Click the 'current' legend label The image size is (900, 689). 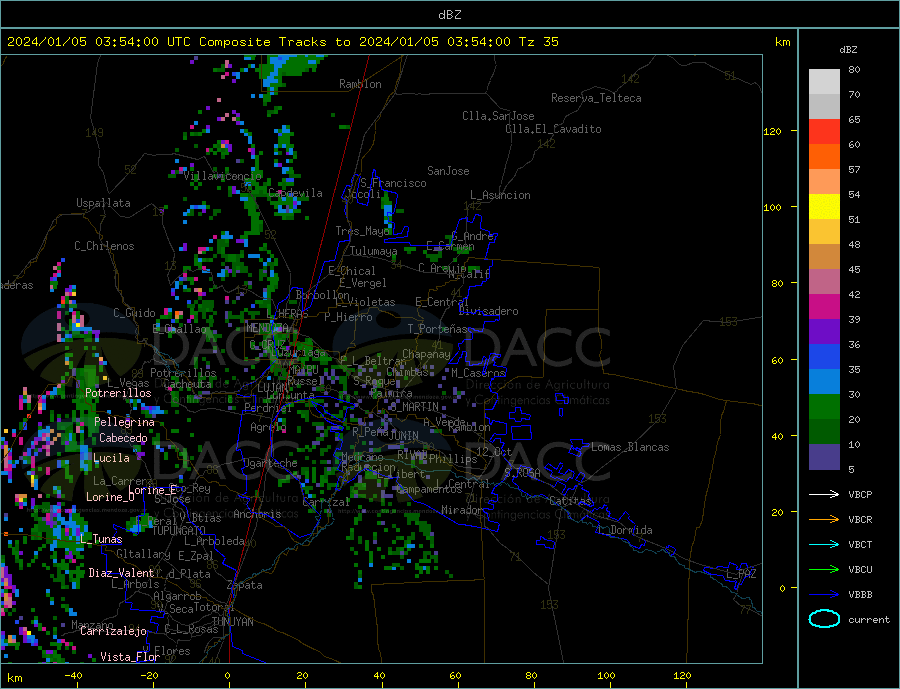[869, 620]
